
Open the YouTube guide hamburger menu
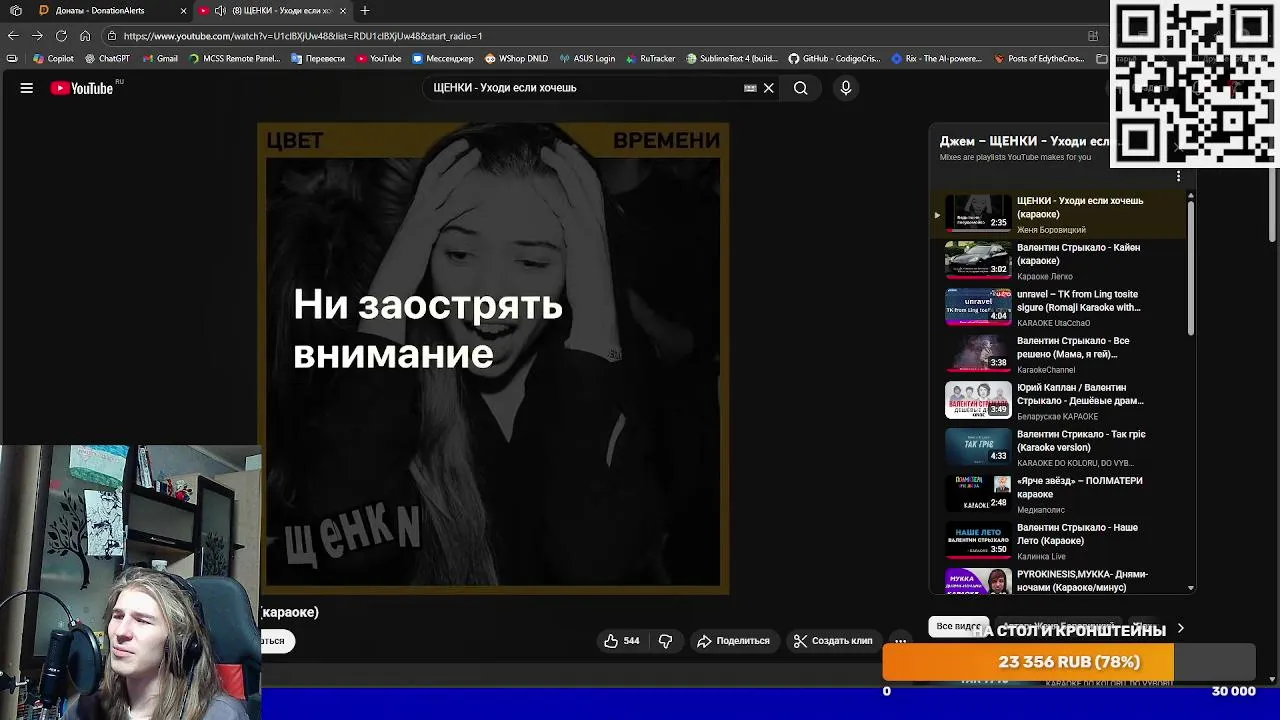(27, 88)
